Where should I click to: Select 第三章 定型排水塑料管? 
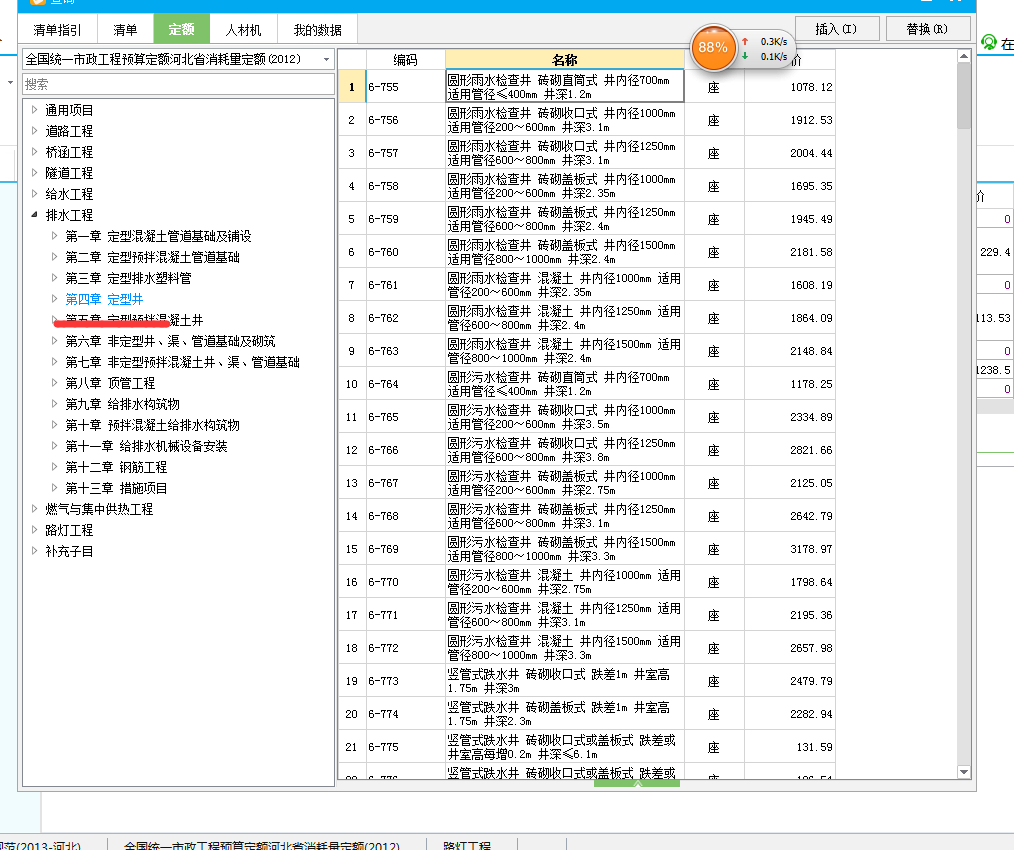(128, 278)
